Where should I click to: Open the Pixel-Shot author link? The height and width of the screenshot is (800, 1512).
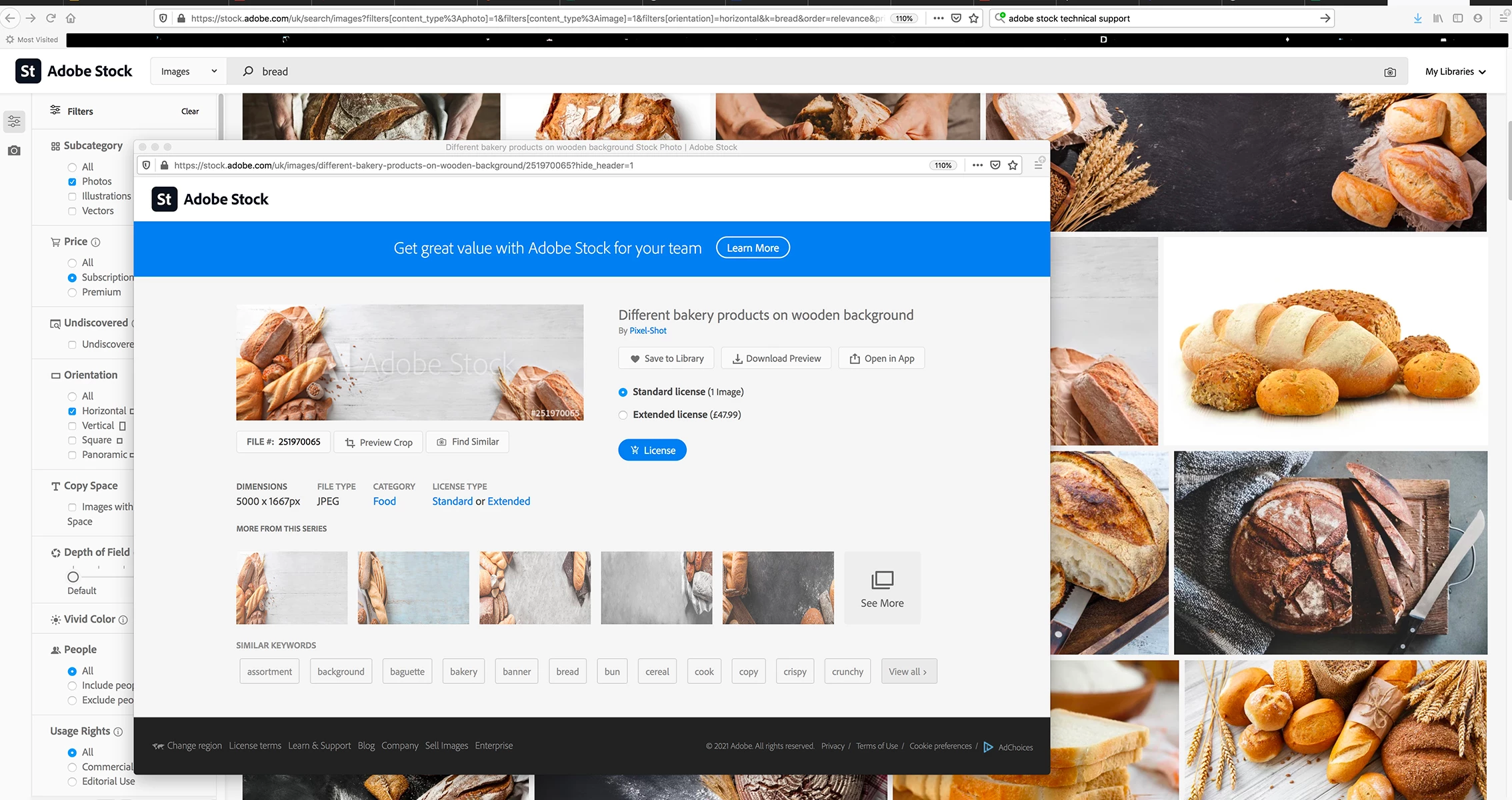[x=647, y=331]
